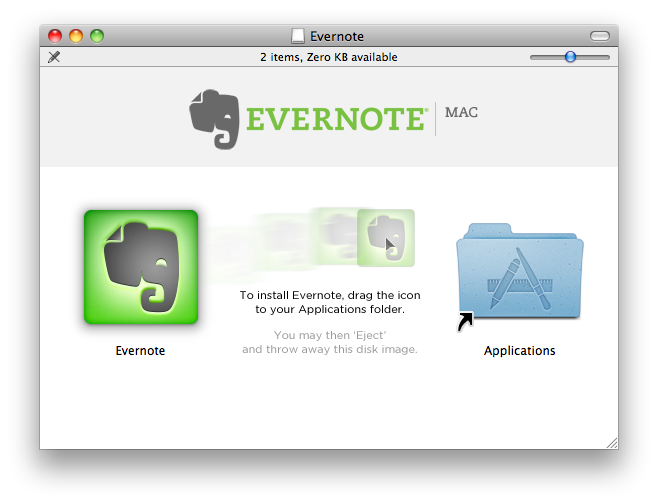
Task: Click the left end of icon size slider
Action: coord(534,57)
